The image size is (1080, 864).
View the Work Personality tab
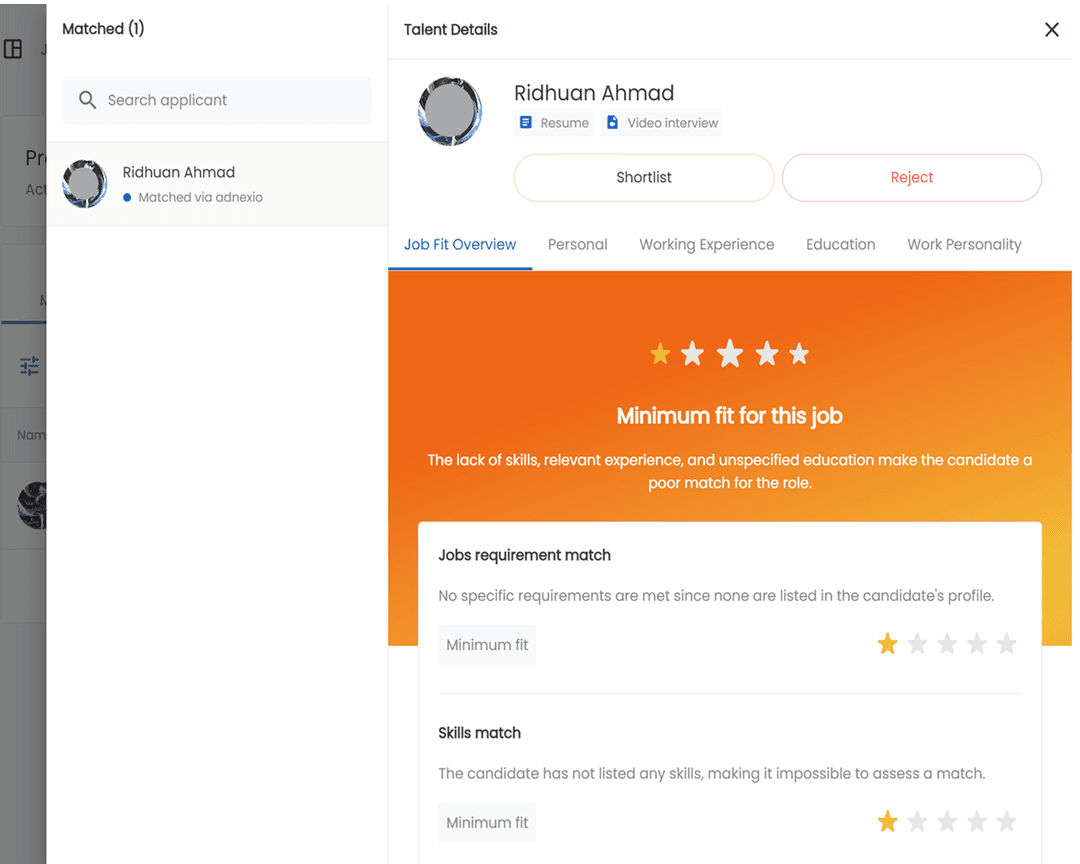click(x=964, y=244)
